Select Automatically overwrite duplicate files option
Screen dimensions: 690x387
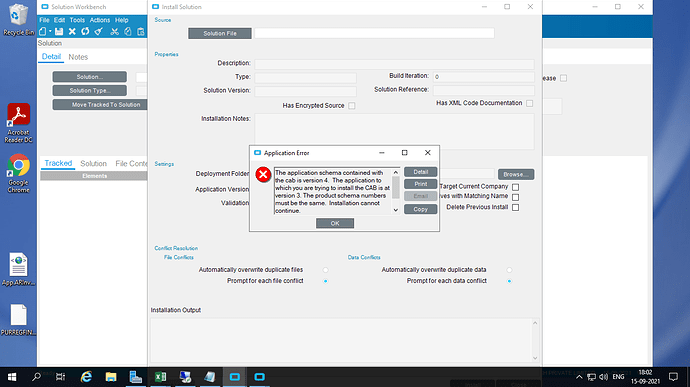point(326,270)
